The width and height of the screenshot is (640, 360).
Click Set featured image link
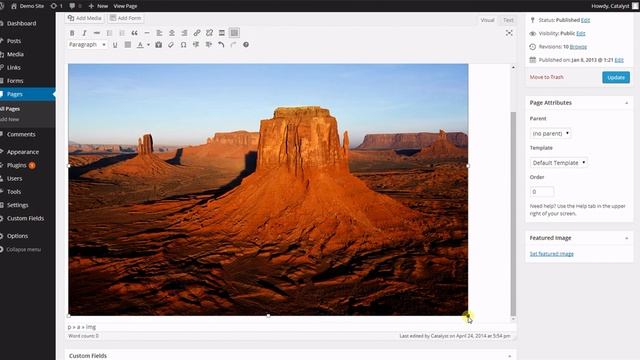[551, 254]
